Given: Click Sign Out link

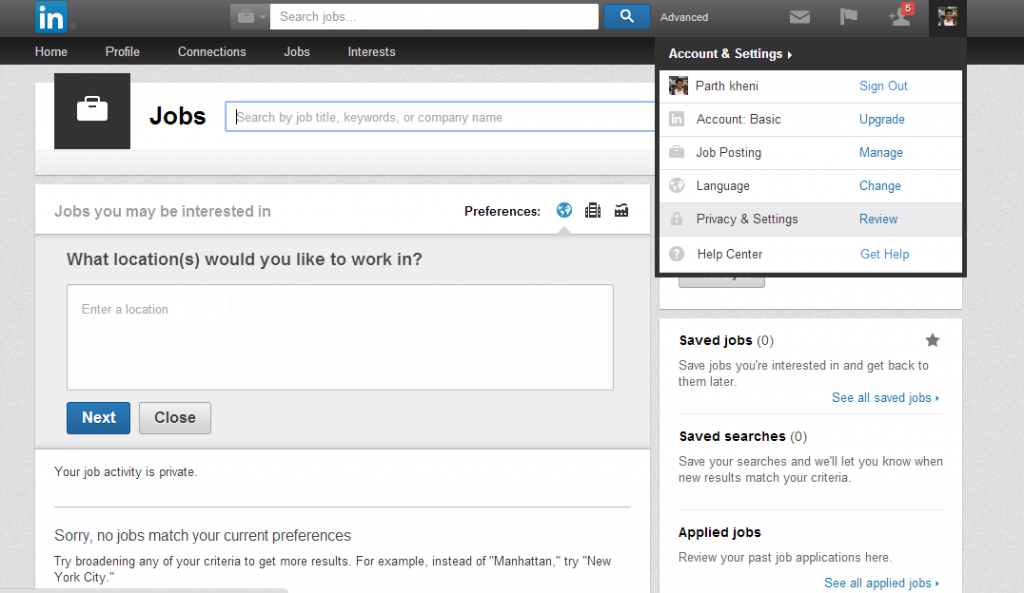Looking at the screenshot, I should pyautogui.click(x=883, y=86).
